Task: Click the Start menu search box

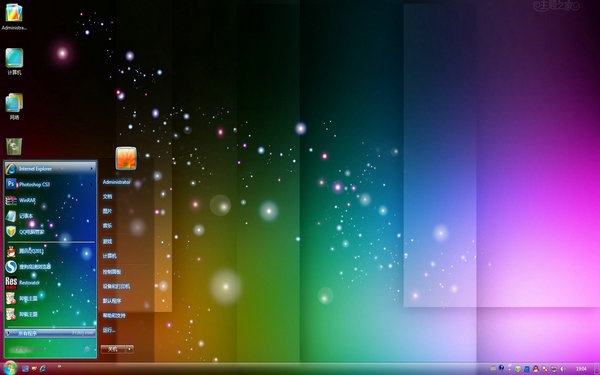Action: coord(50,349)
